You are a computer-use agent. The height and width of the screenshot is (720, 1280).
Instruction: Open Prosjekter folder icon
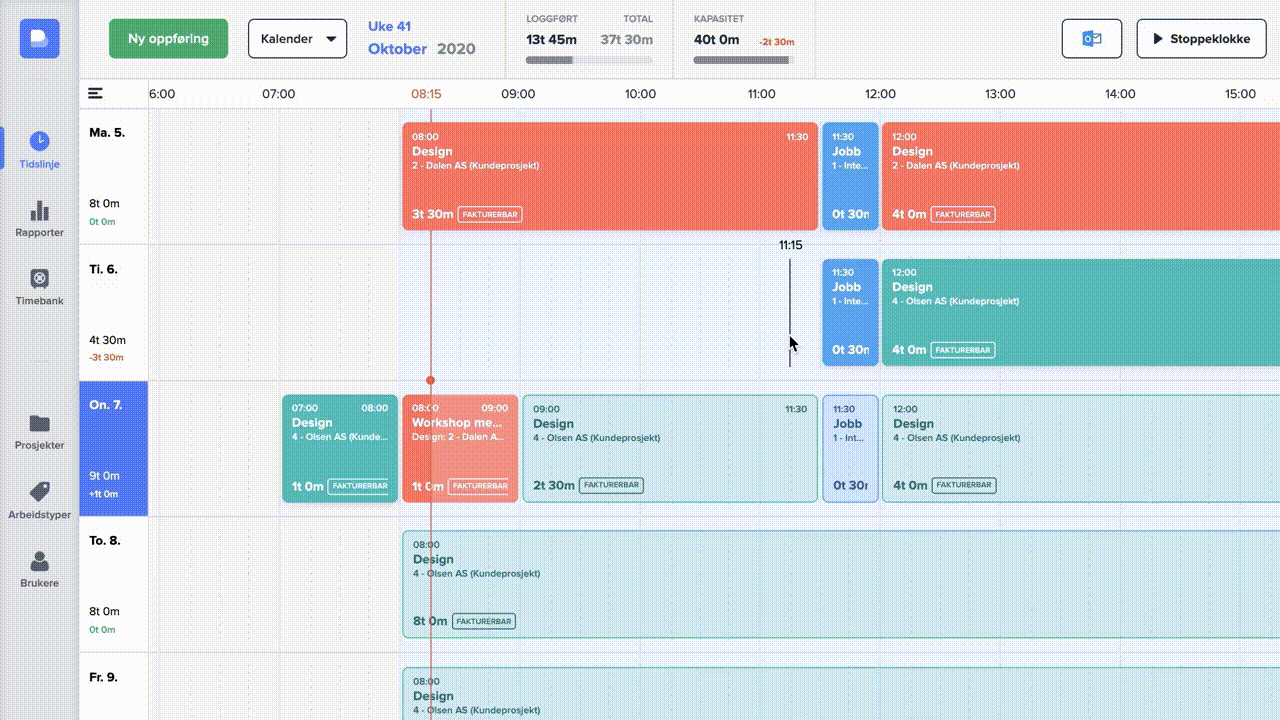tap(39, 423)
